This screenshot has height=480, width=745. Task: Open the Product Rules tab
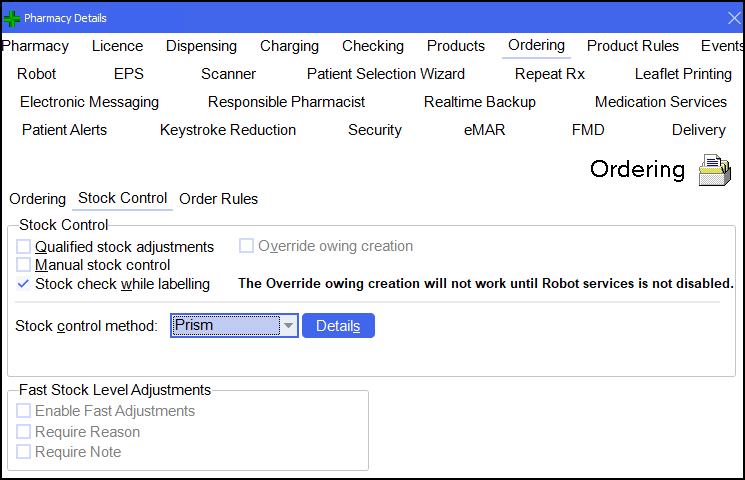point(632,46)
